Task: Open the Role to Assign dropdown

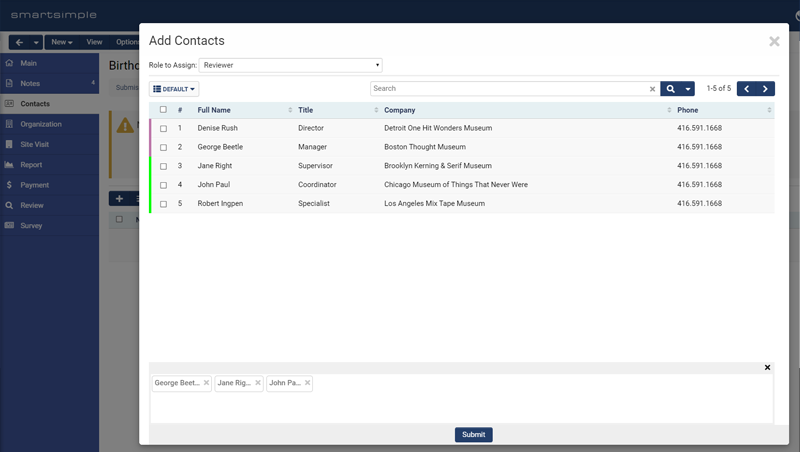Action: 290,65
